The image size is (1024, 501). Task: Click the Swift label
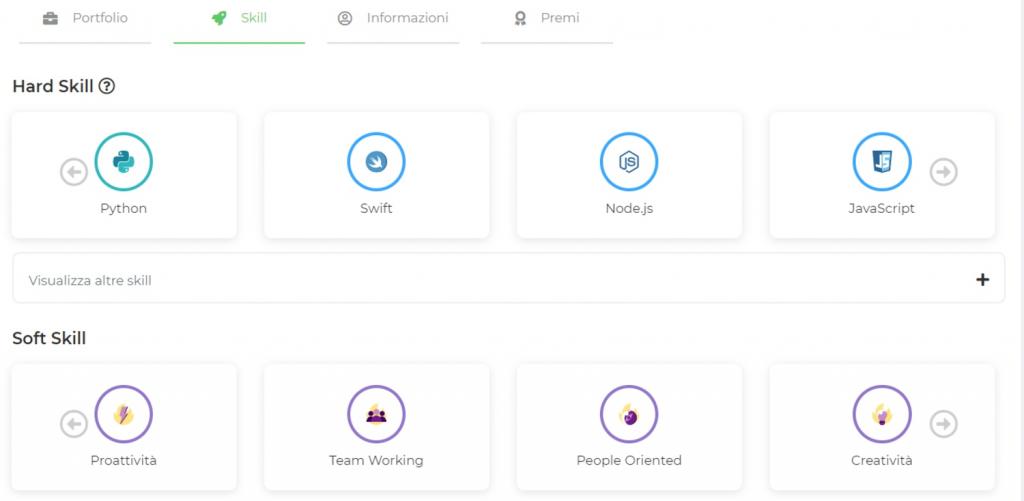pos(376,208)
